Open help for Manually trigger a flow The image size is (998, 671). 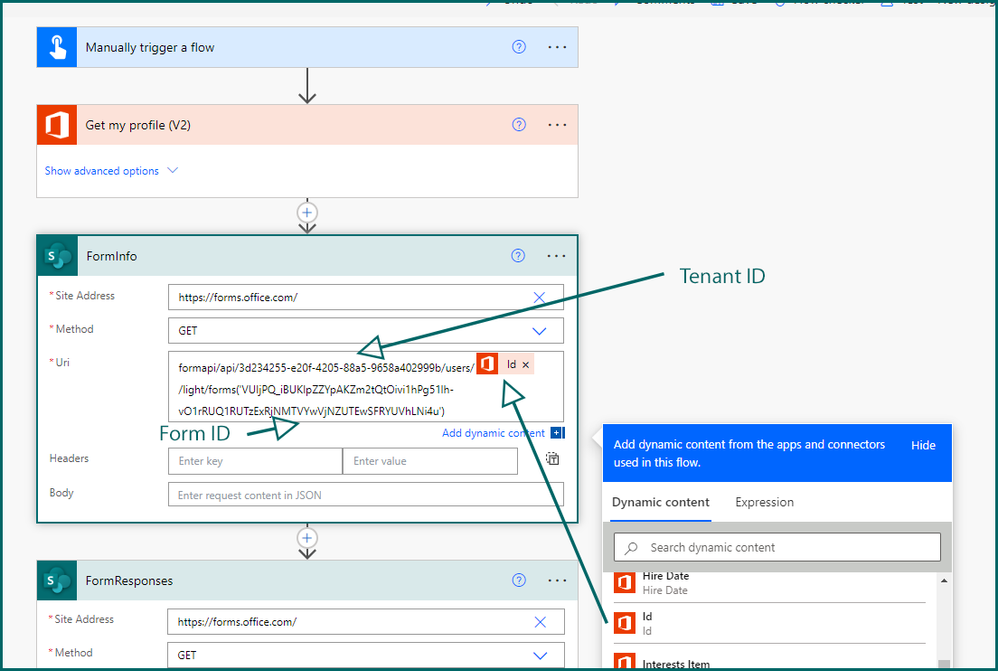pyautogui.click(x=519, y=46)
